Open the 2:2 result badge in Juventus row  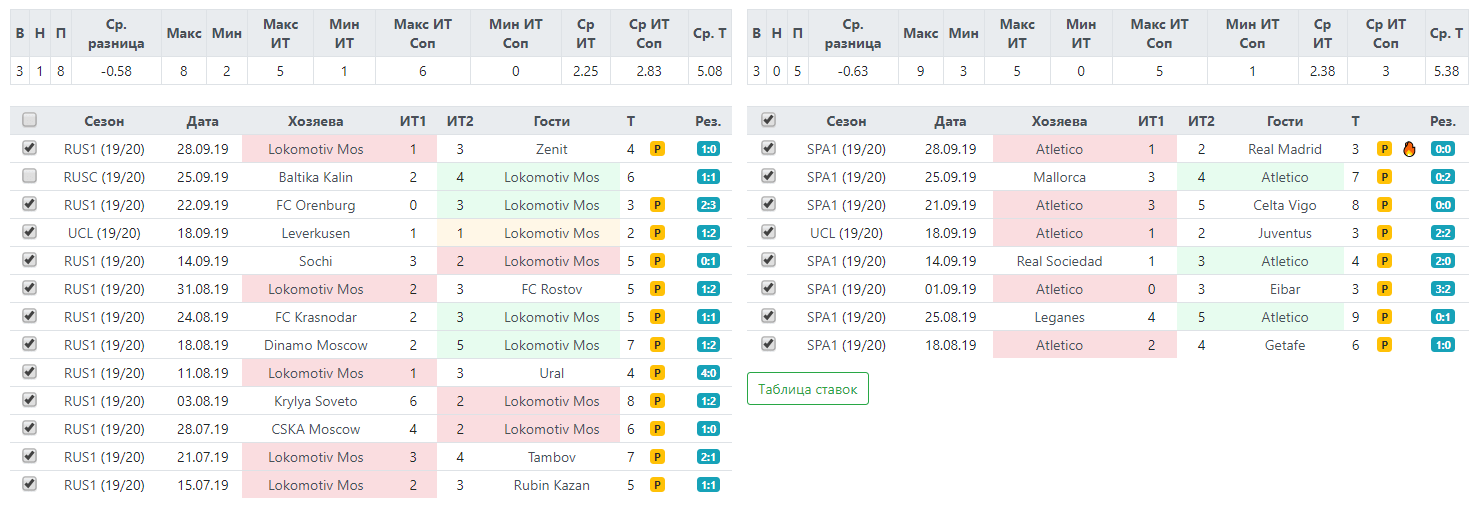[x=1443, y=233]
